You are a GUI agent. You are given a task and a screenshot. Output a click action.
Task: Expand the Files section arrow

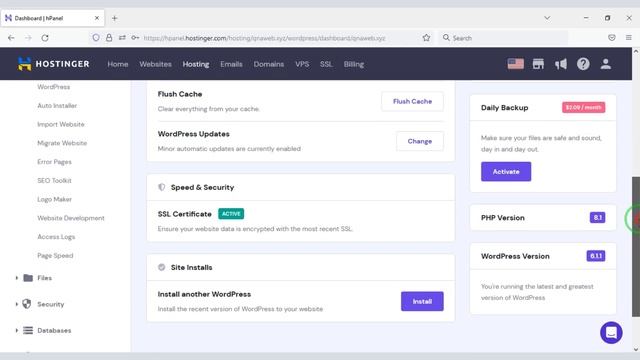[x=17, y=278]
